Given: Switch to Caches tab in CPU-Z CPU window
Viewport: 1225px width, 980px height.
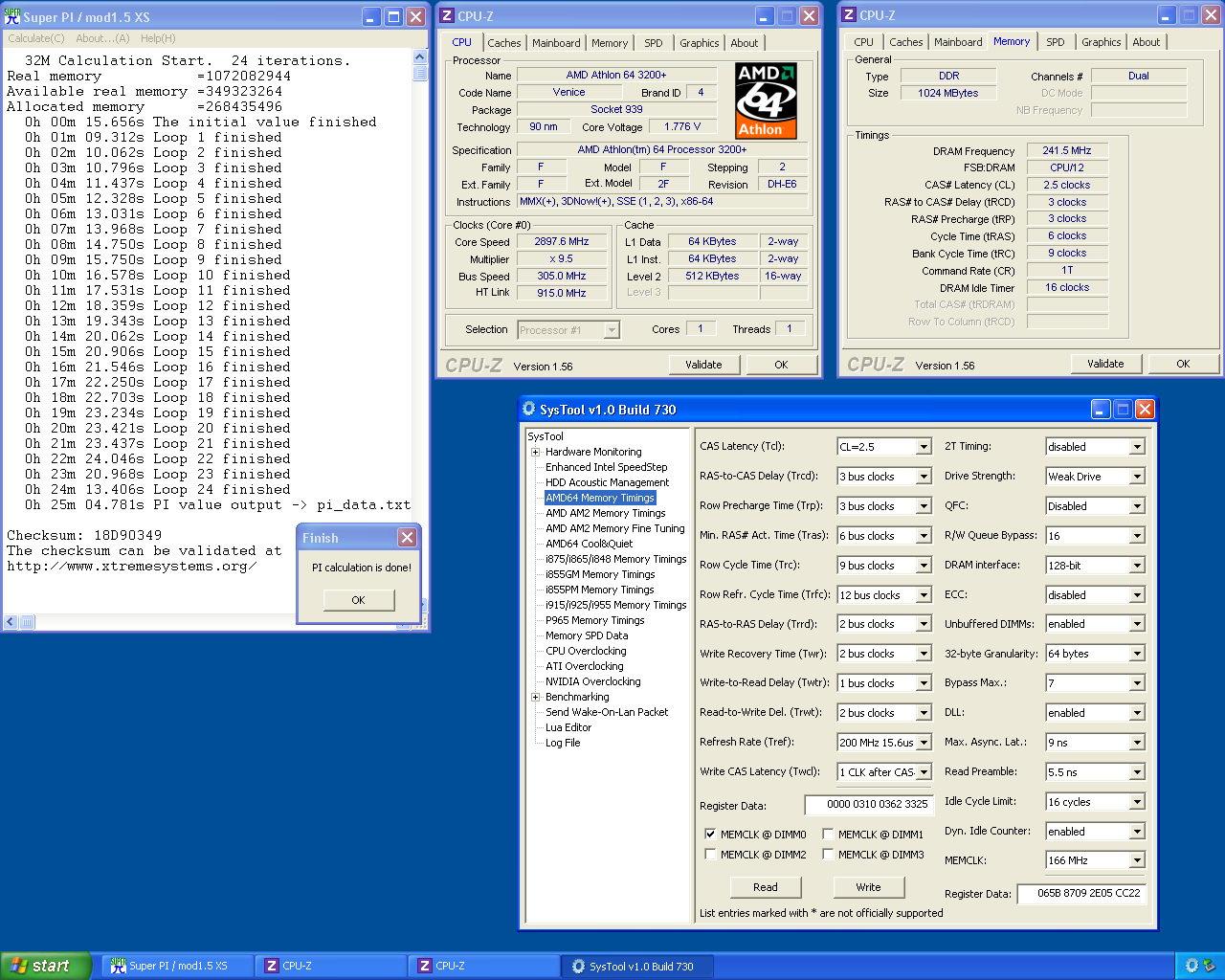Looking at the screenshot, I should point(504,43).
